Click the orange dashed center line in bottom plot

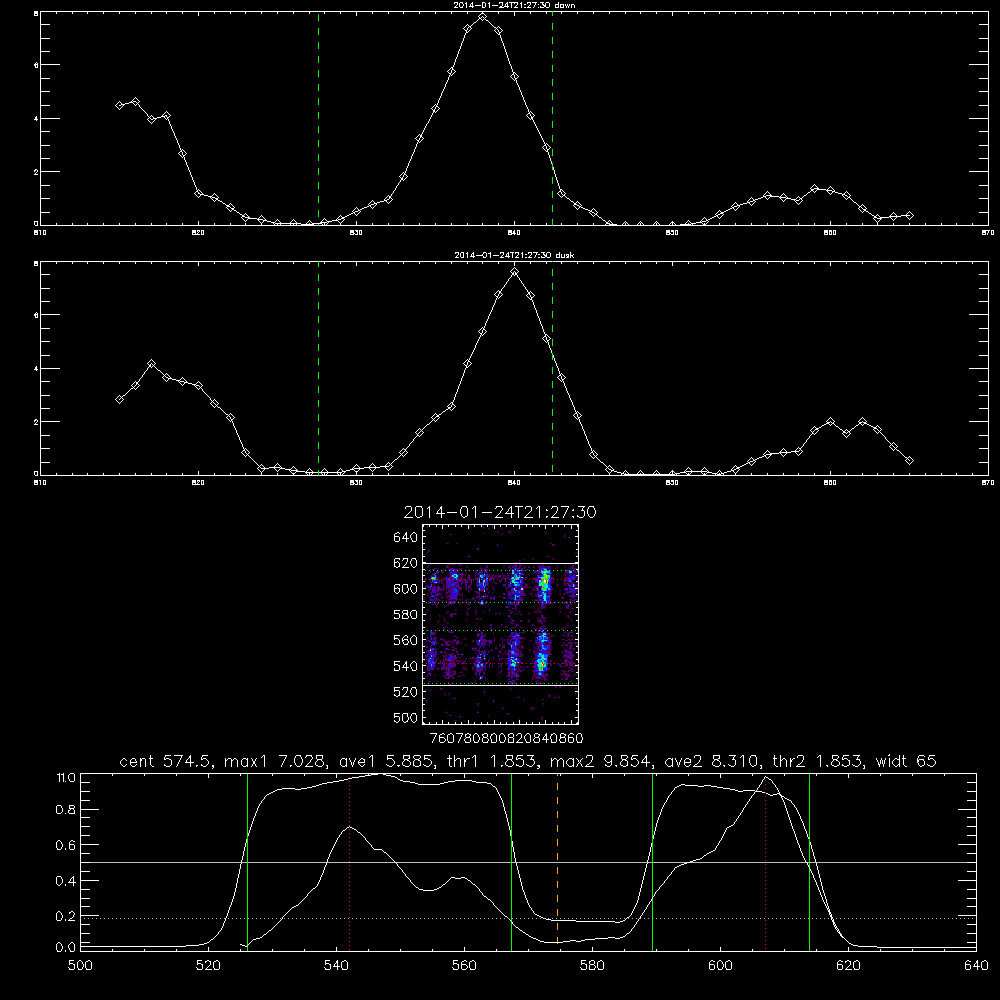click(x=557, y=862)
